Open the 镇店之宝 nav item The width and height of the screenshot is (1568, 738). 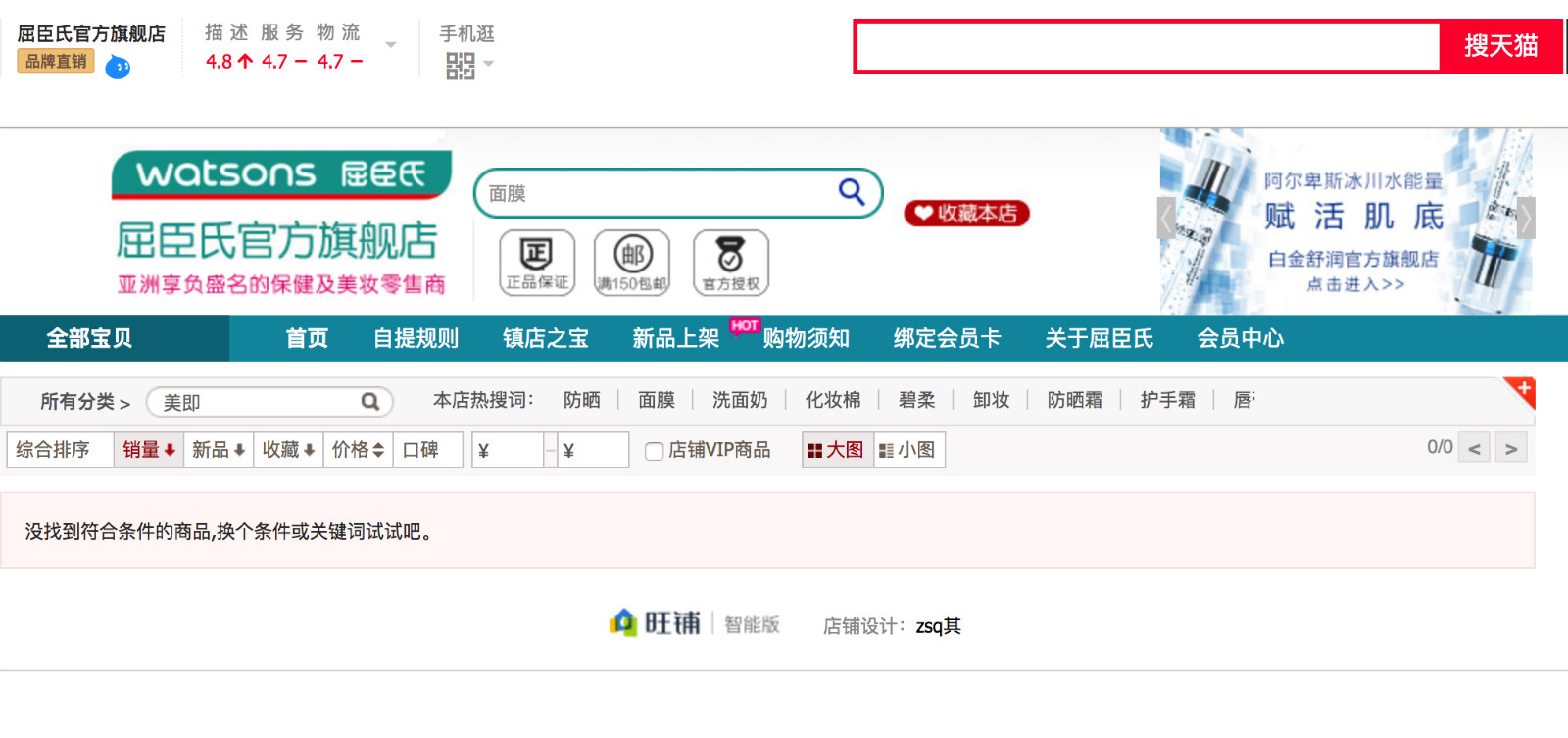[546, 338]
